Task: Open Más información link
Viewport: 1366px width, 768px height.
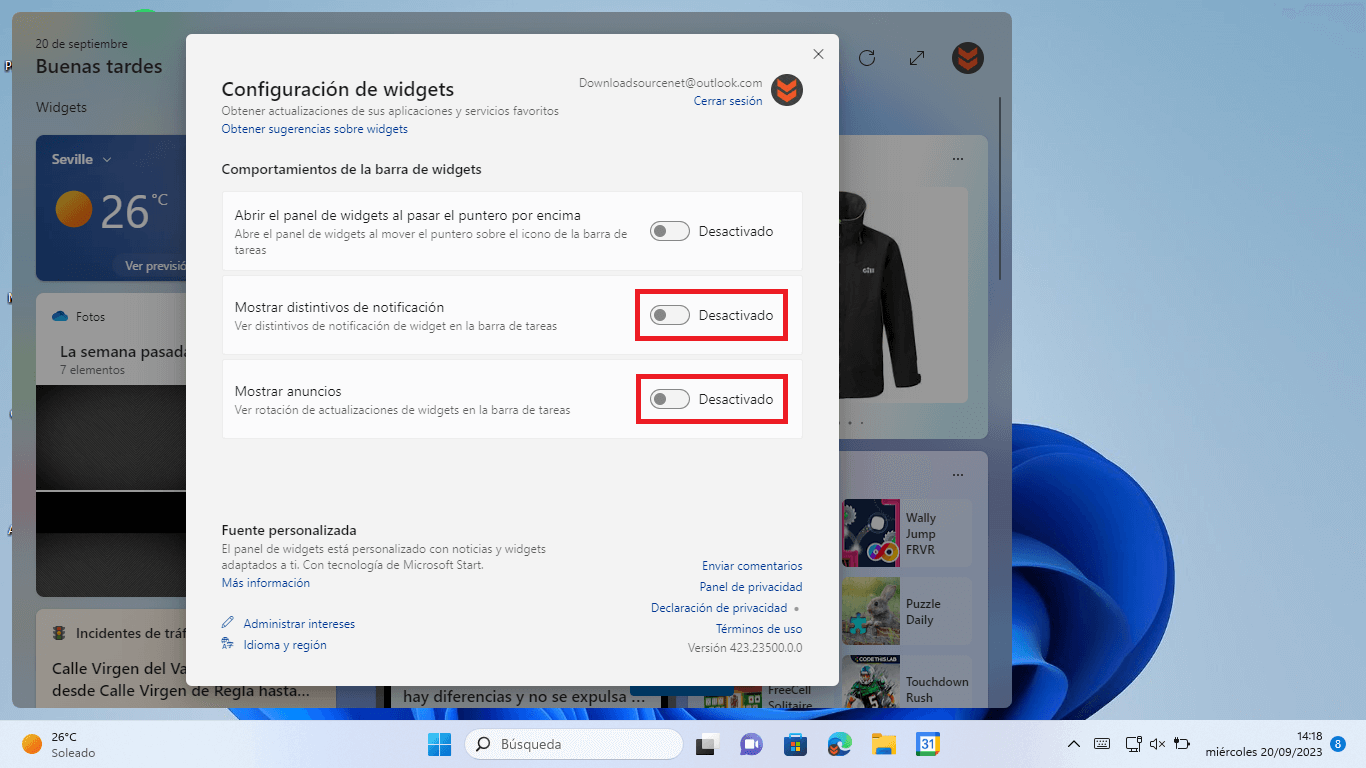Action: [x=266, y=583]
